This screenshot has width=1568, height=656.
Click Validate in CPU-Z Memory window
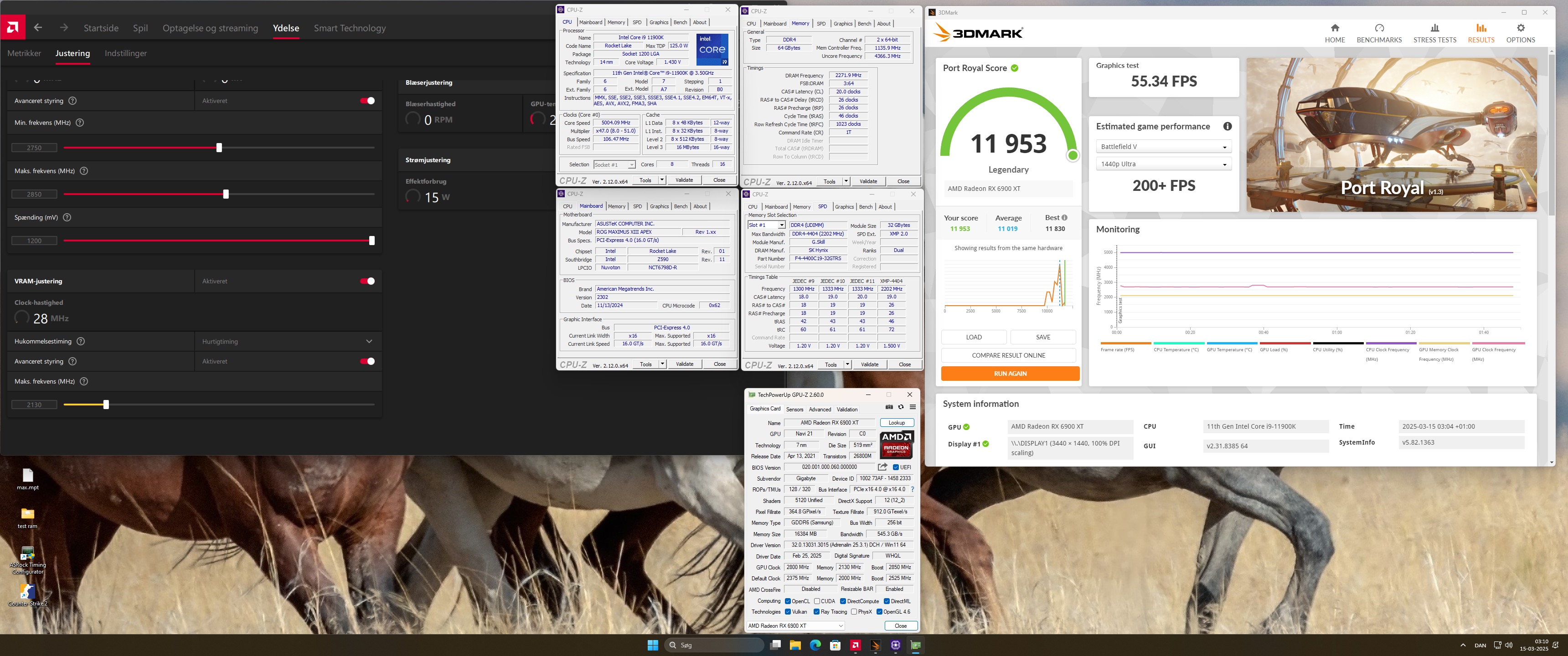pyautogui.click(x=868, y=181)
